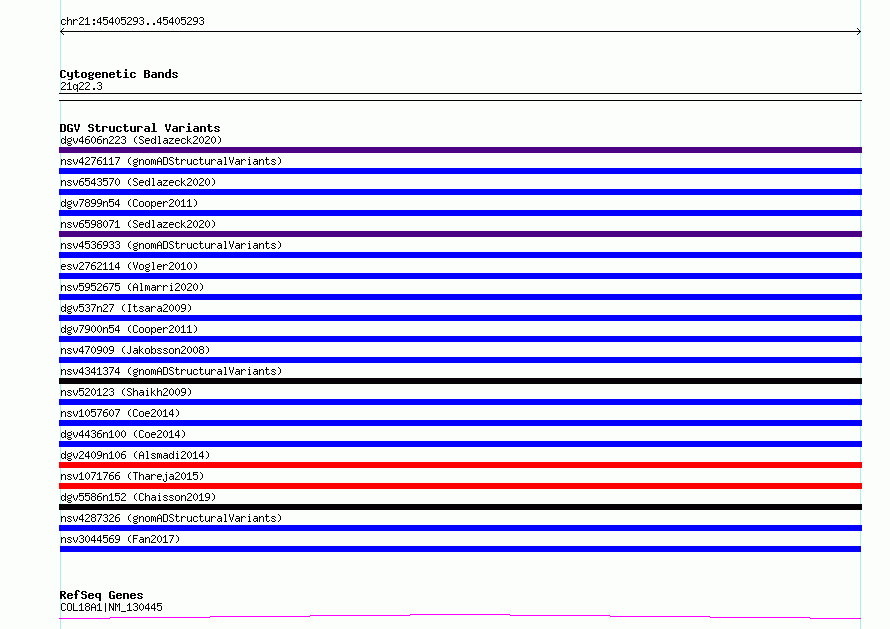Open variant nsv6543570 (Sedlazeck2020) label
The width and height of the screenshot is (890, 629).
point(138,182)
